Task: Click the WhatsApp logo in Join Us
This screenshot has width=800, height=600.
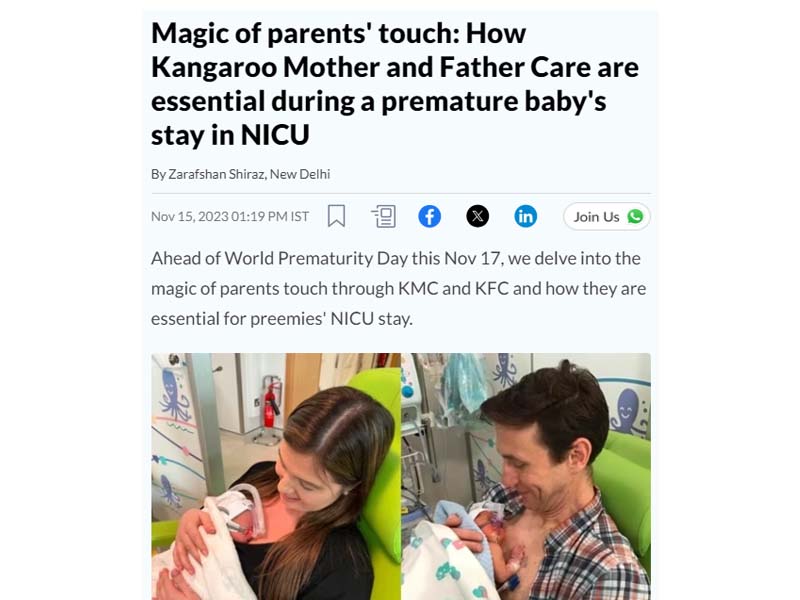Action: pos(635,216)
